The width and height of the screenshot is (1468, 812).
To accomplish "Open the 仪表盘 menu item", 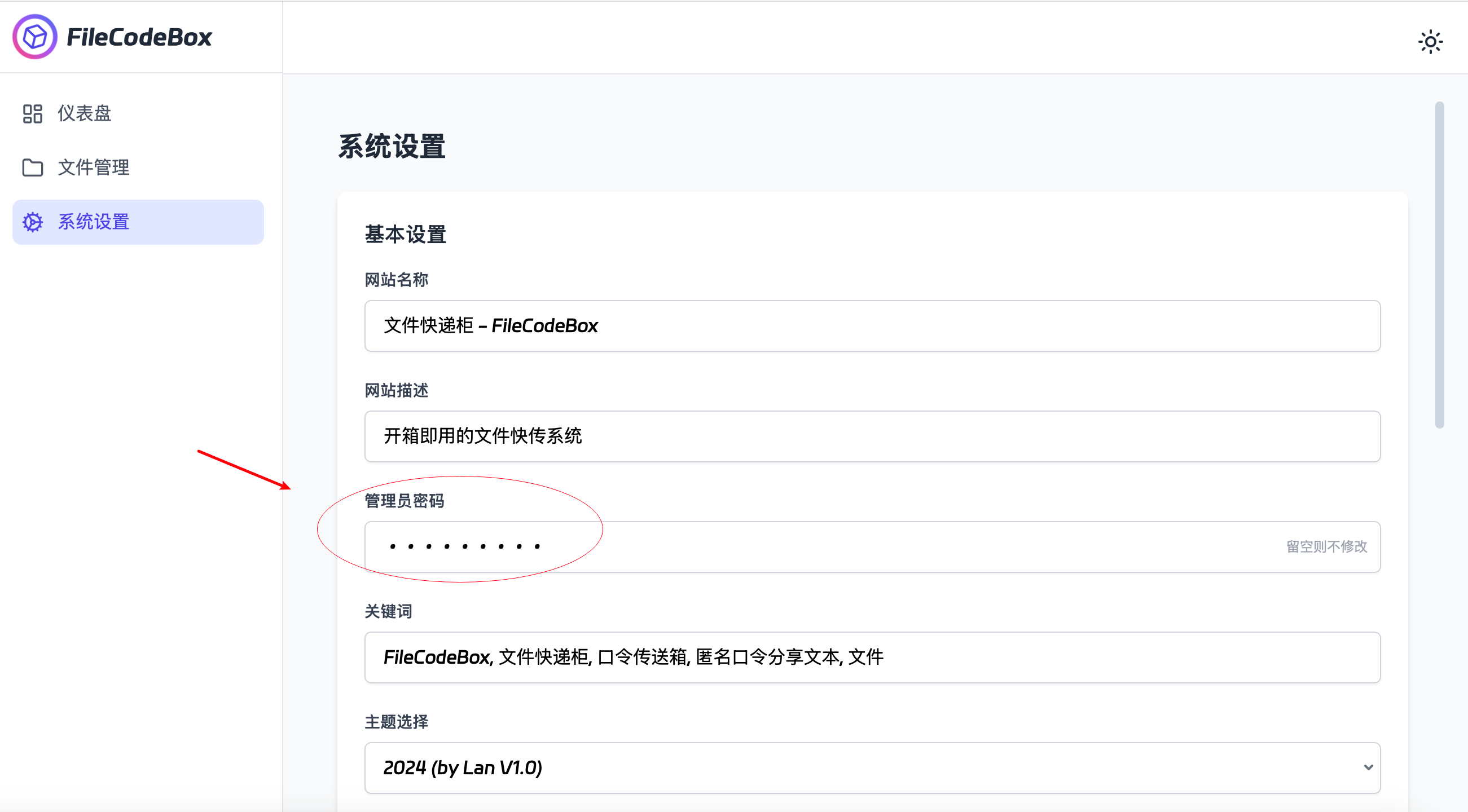I will (84, 113).
